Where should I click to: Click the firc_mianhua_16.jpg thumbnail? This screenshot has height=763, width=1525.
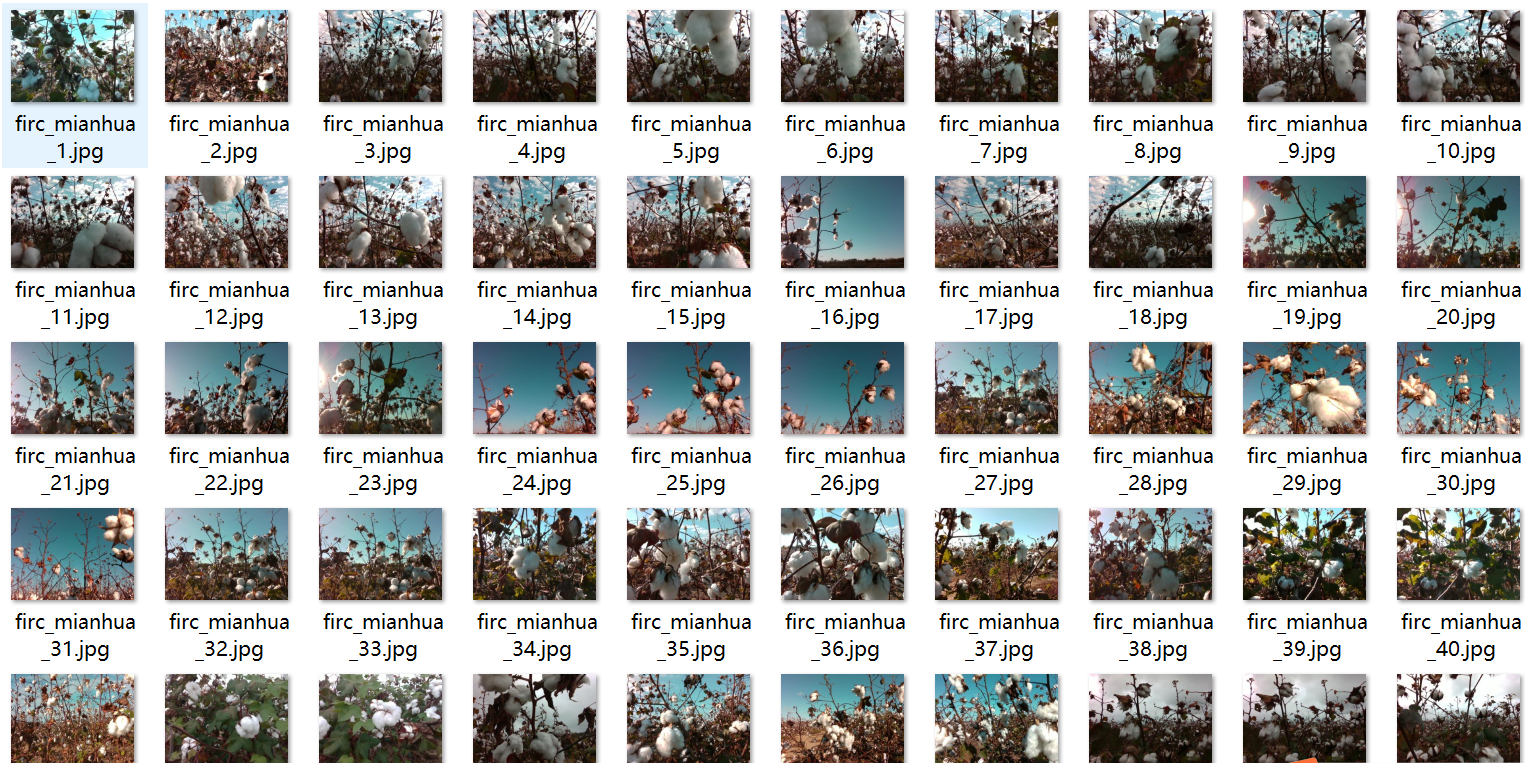(x=843, y=222)
